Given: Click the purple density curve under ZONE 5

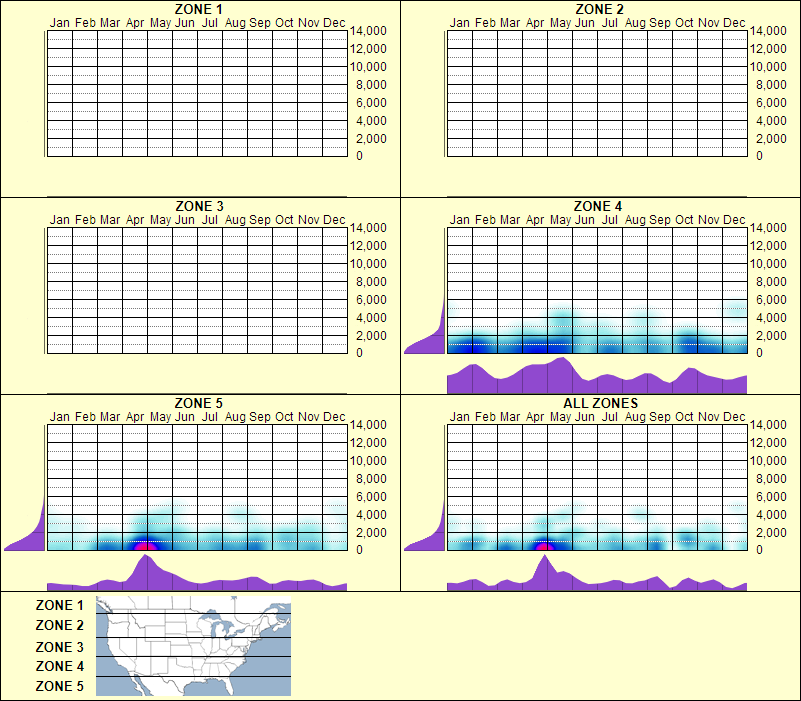Looking at the screenshot, I should (x=195, y=578).
